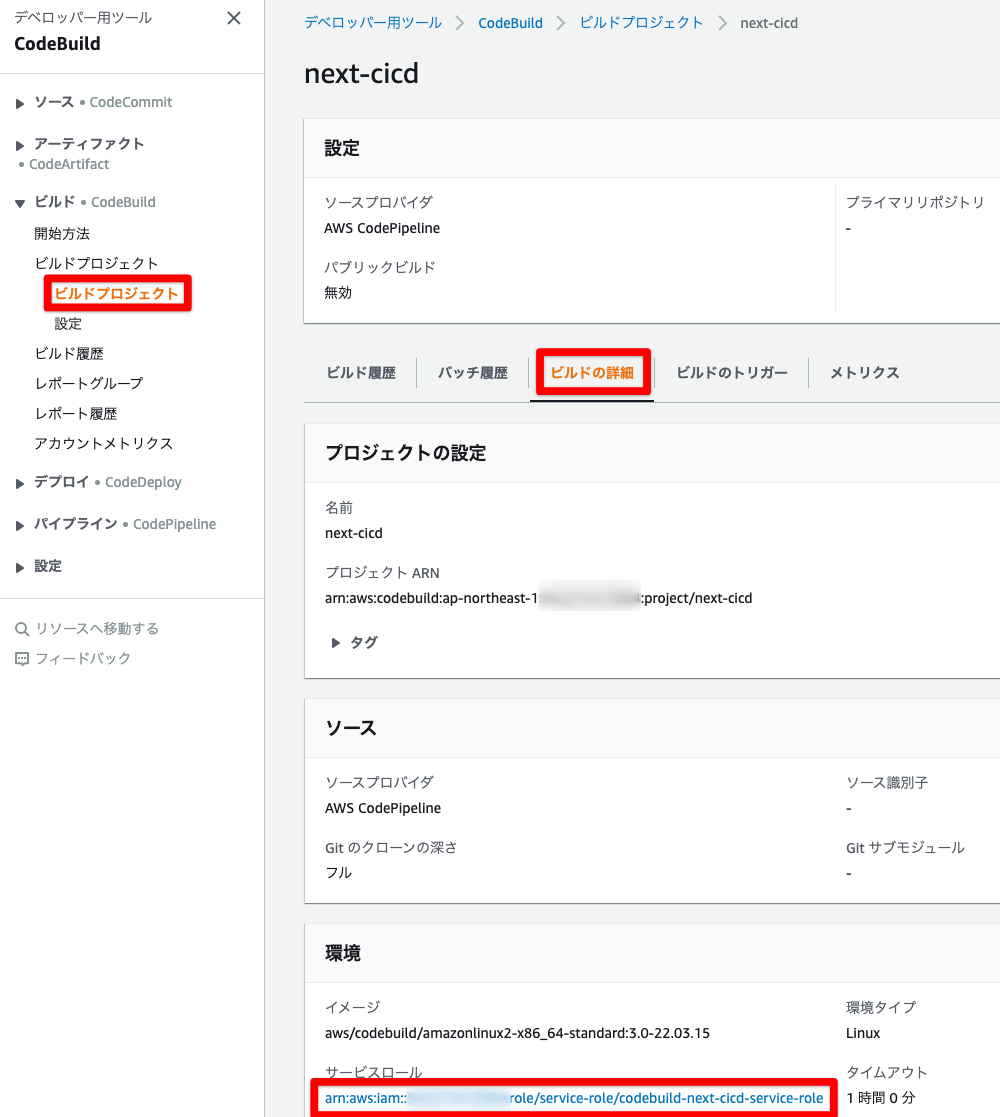The width and height of the screenshot is (1000, 1117).
Task: Switch to the バッチ履歴 tab
Action: pyautogui.click(x=473, y=373)
